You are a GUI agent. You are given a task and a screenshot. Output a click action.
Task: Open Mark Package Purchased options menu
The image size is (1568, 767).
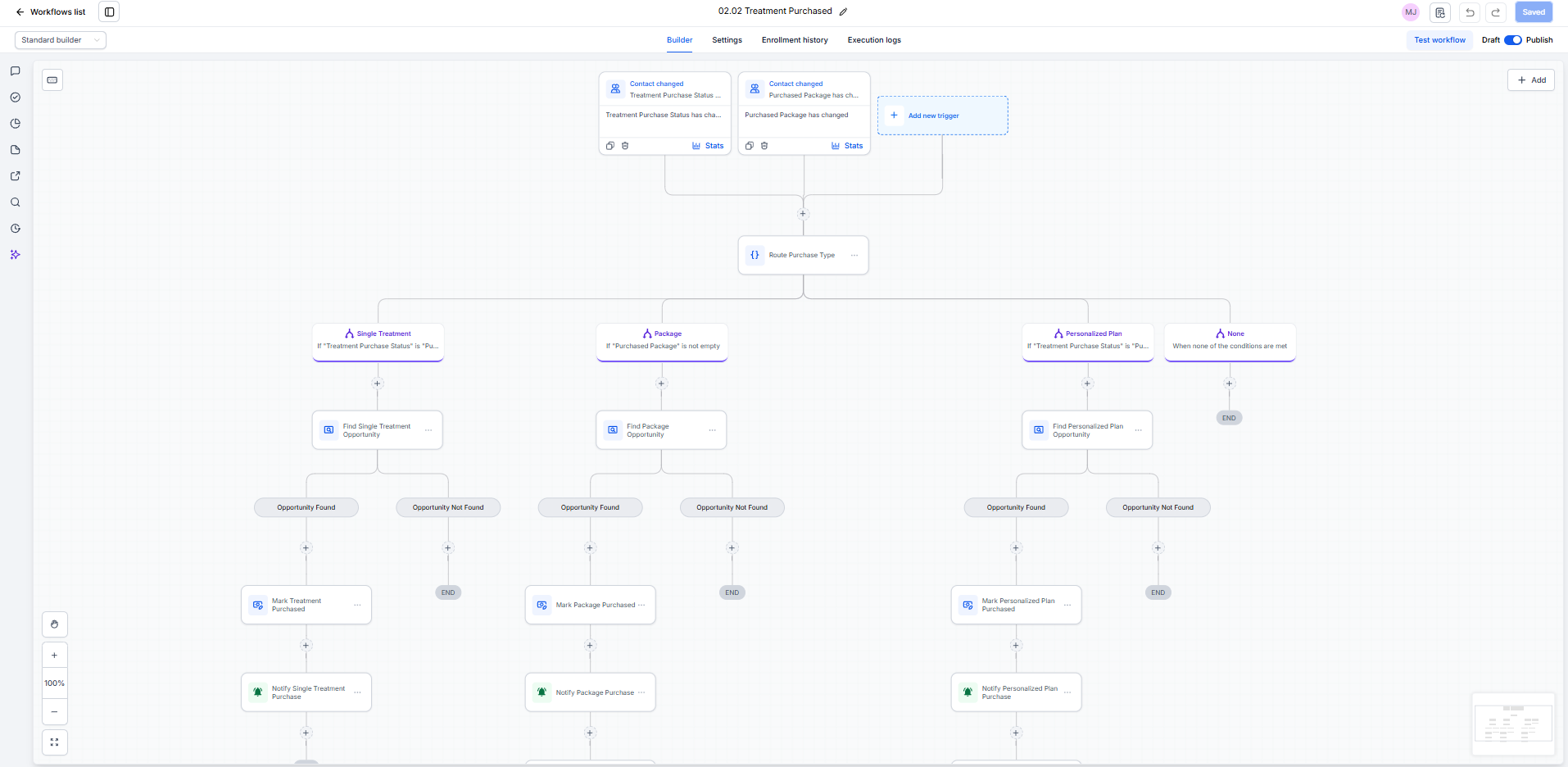pos(641,605)
